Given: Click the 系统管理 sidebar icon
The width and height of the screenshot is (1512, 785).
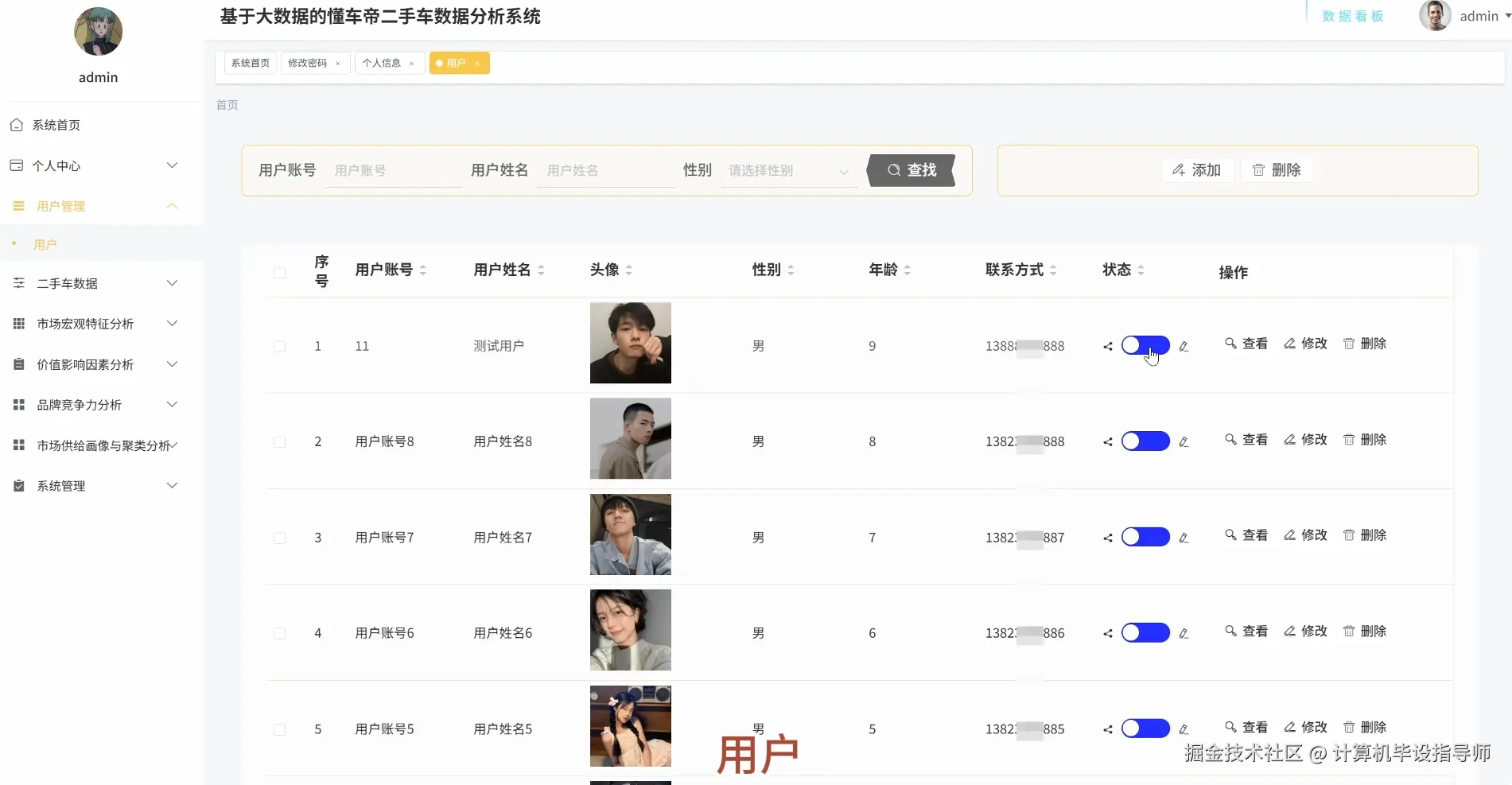Looking at the screenshot, I should [x=19, y=486].
